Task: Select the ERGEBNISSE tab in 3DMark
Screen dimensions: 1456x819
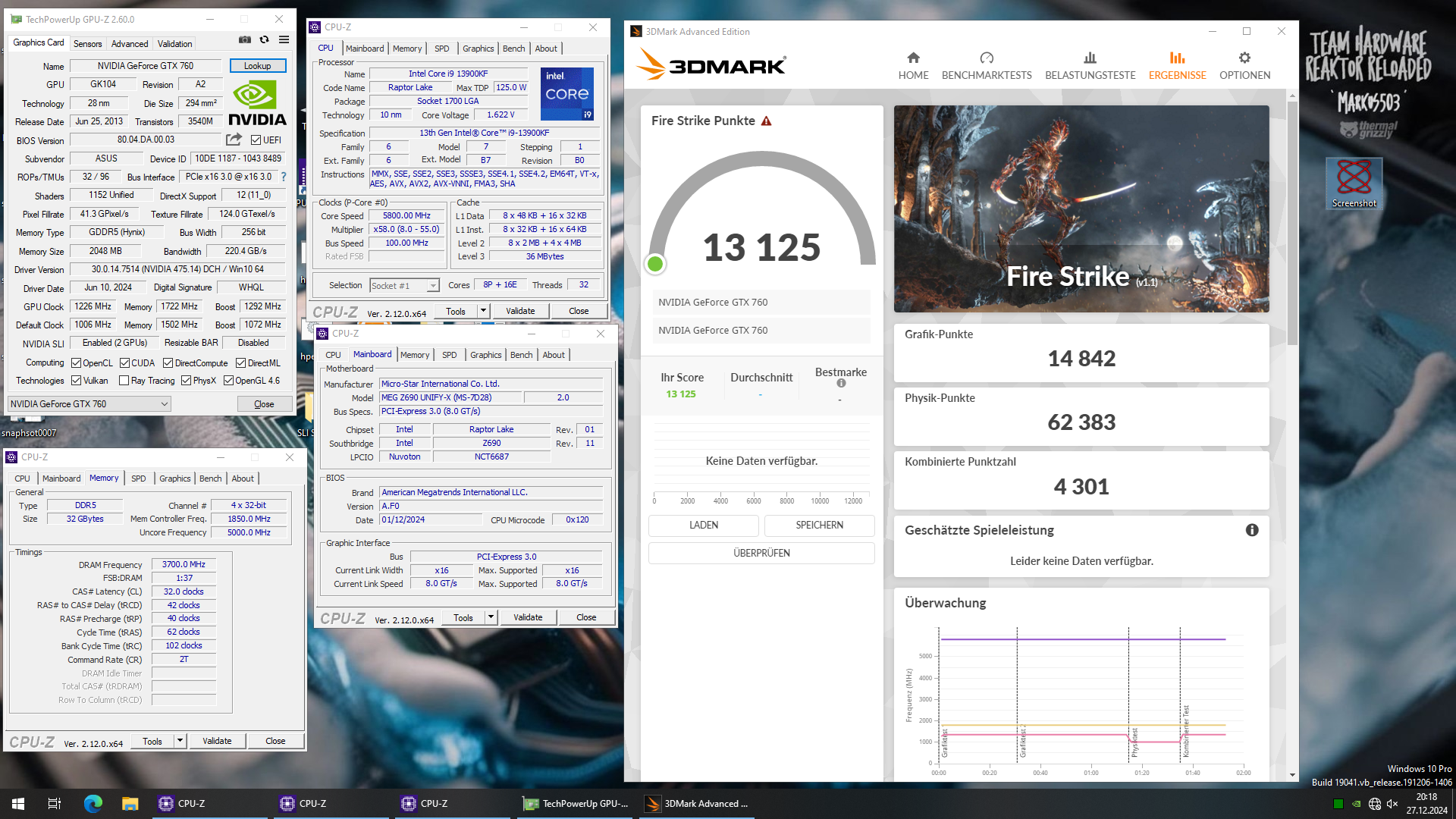Action: click(x=1177, y=66)
